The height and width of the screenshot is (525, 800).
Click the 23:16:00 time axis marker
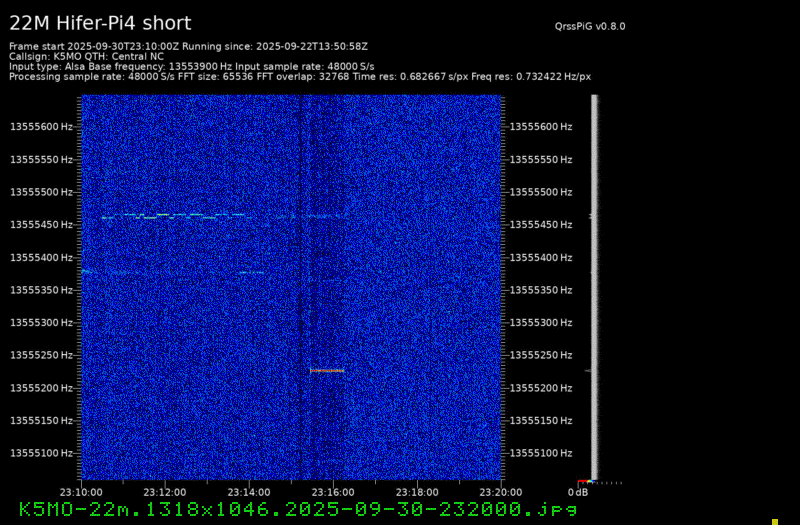click(333, 492)
